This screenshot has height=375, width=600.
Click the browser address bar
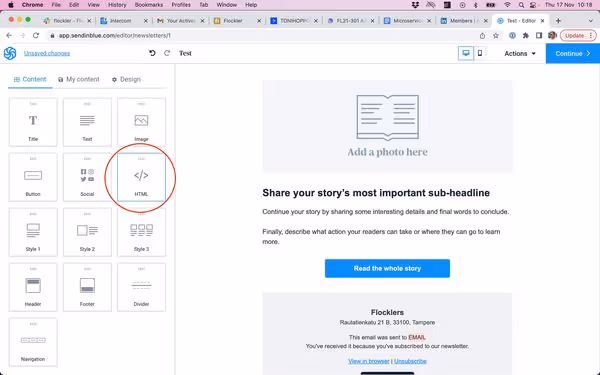(264, 36)
